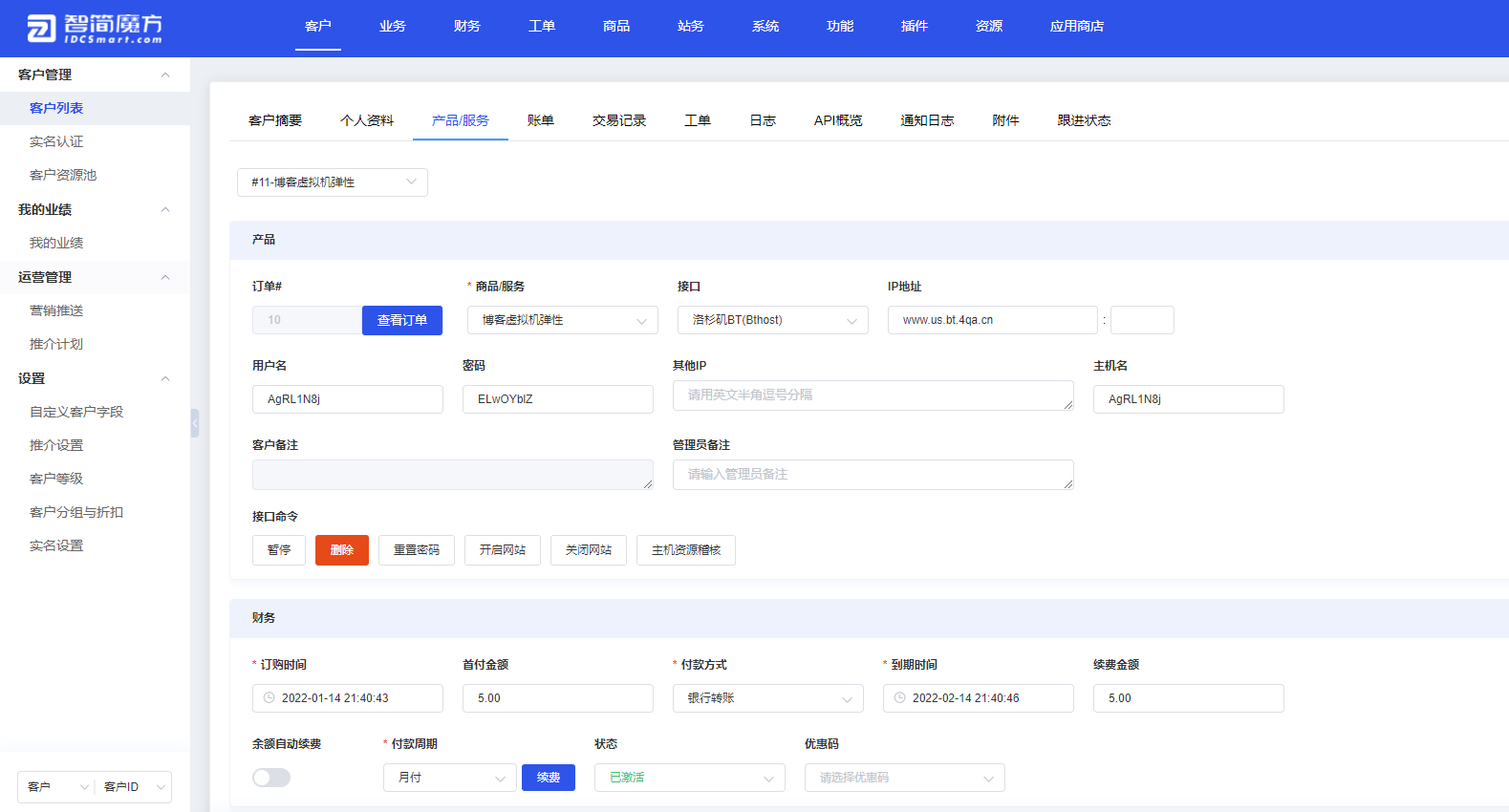Switch to 交易记录 tab
Viewport: 1509px width, 812px height.
point(619,120)
